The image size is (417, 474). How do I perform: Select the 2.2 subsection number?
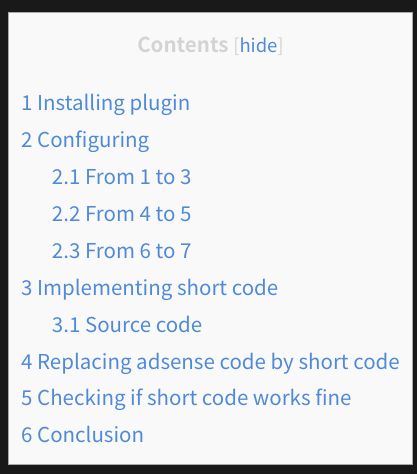coord(66,214)
